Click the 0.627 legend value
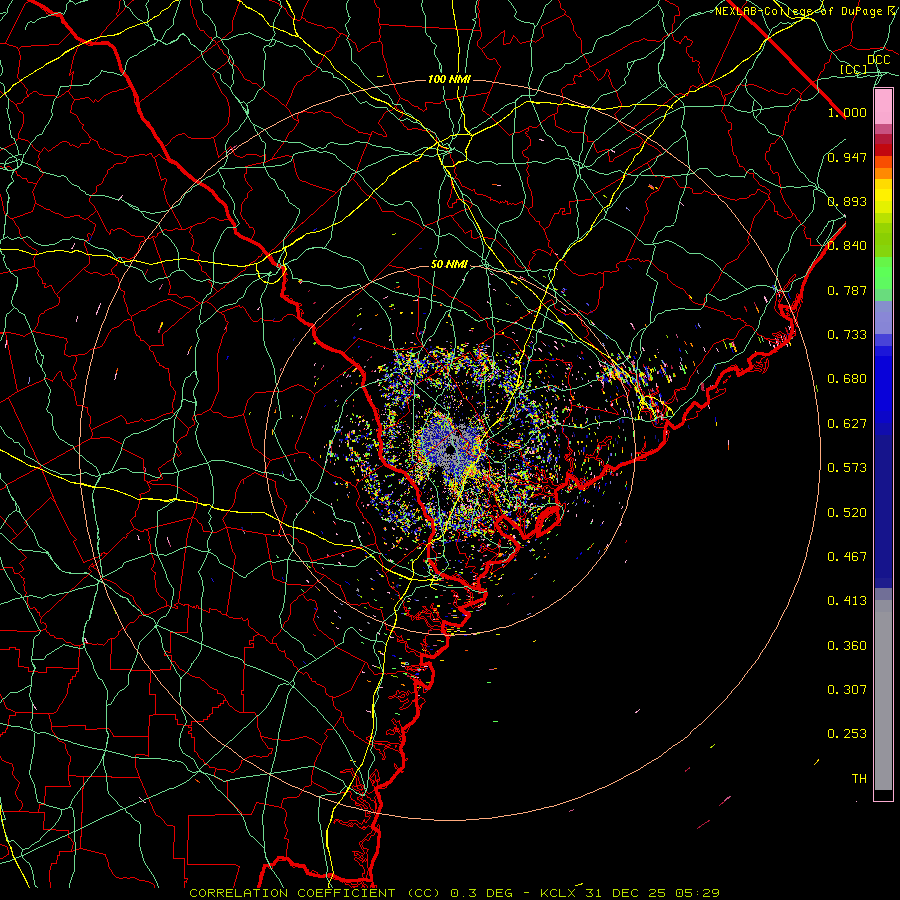This screenshot has width=900, height=900. 847,424
